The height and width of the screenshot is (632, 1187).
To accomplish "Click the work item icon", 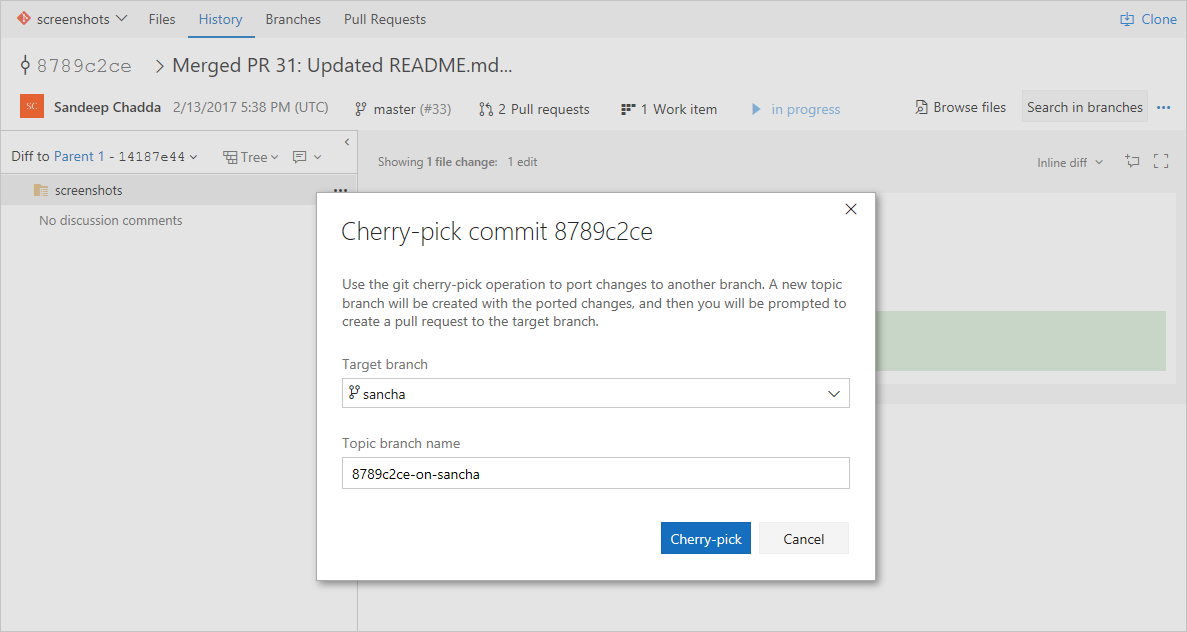I will point(628,109).
